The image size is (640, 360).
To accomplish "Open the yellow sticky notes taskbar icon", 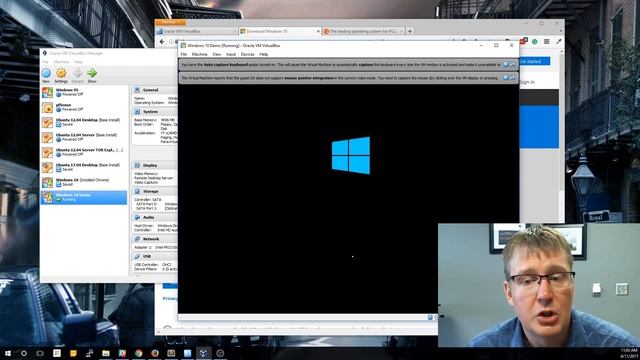I will 73,353.
